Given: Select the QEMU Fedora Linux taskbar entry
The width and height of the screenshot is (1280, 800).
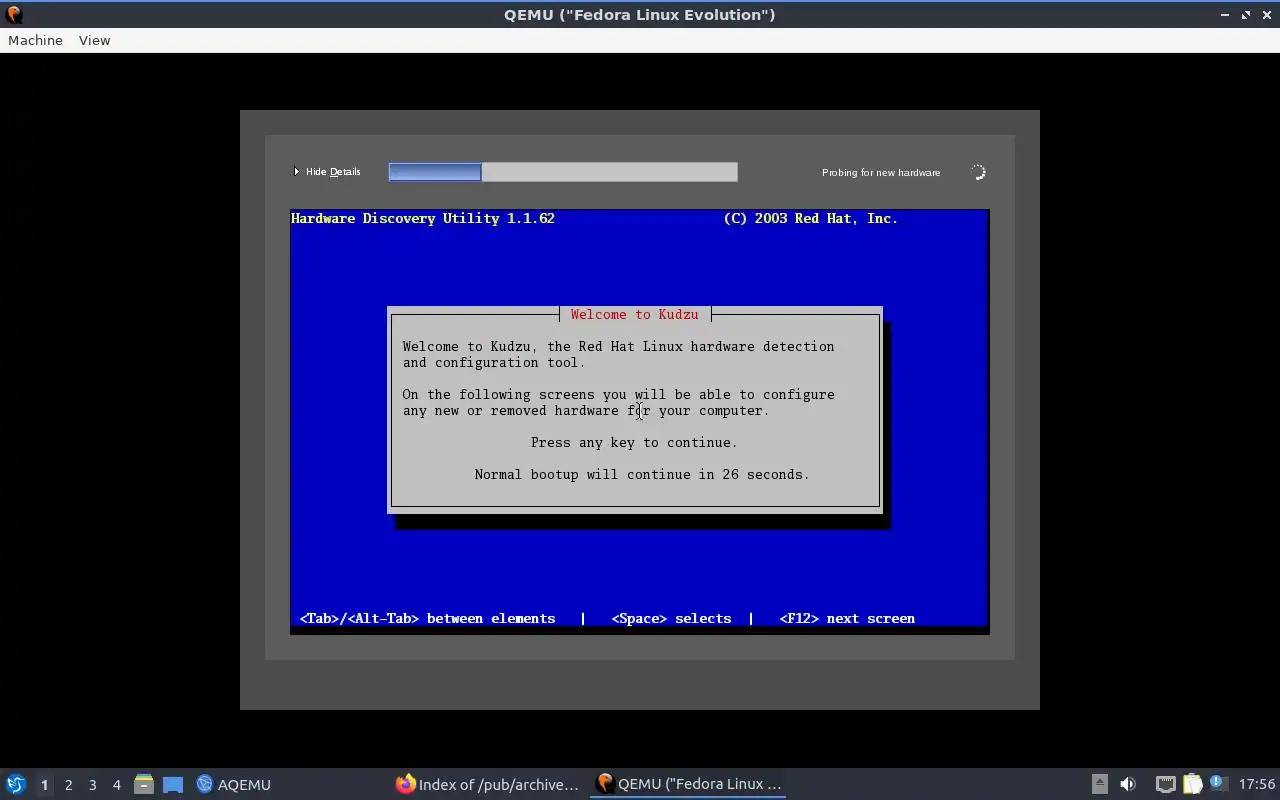Looking at the screenshot, I should click(x=688, y=784).
